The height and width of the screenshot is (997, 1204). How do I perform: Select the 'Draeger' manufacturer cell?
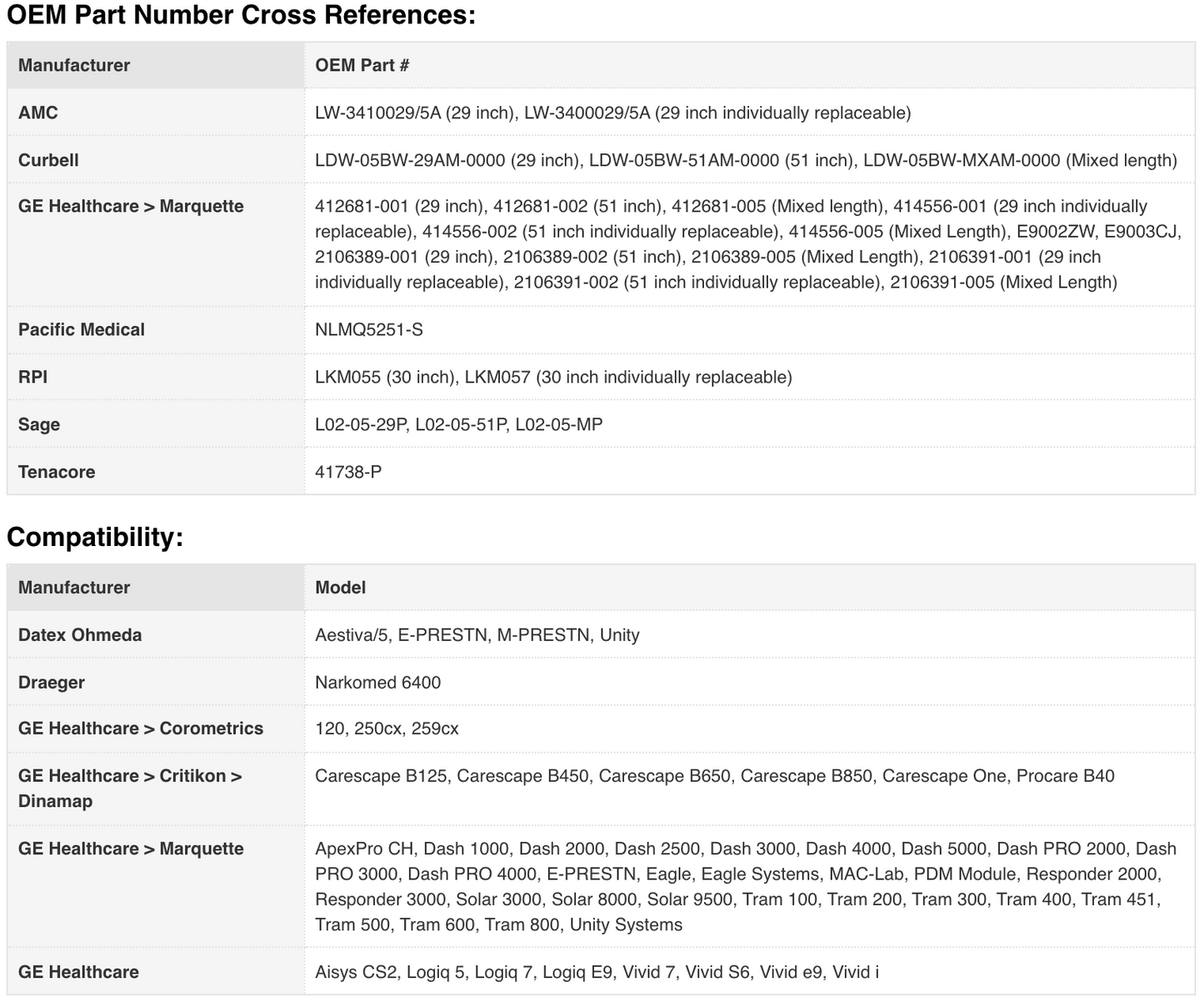click(x=156, y=682)
